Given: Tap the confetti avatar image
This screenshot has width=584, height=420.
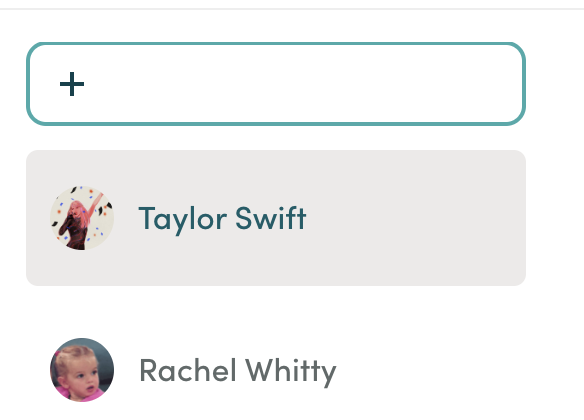Looking at the screenshot, I should (x=82, y=218).
